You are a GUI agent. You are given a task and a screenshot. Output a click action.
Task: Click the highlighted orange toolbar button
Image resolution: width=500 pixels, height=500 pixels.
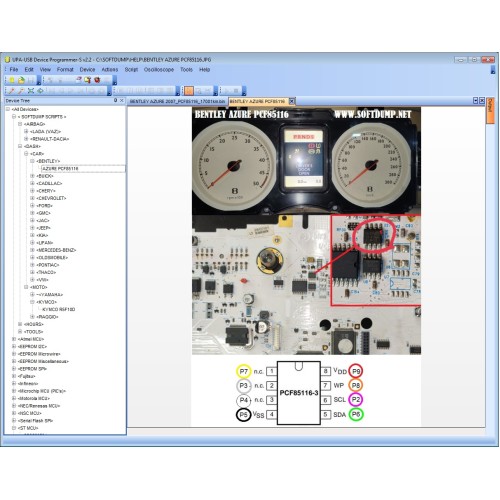coord(189,91)
